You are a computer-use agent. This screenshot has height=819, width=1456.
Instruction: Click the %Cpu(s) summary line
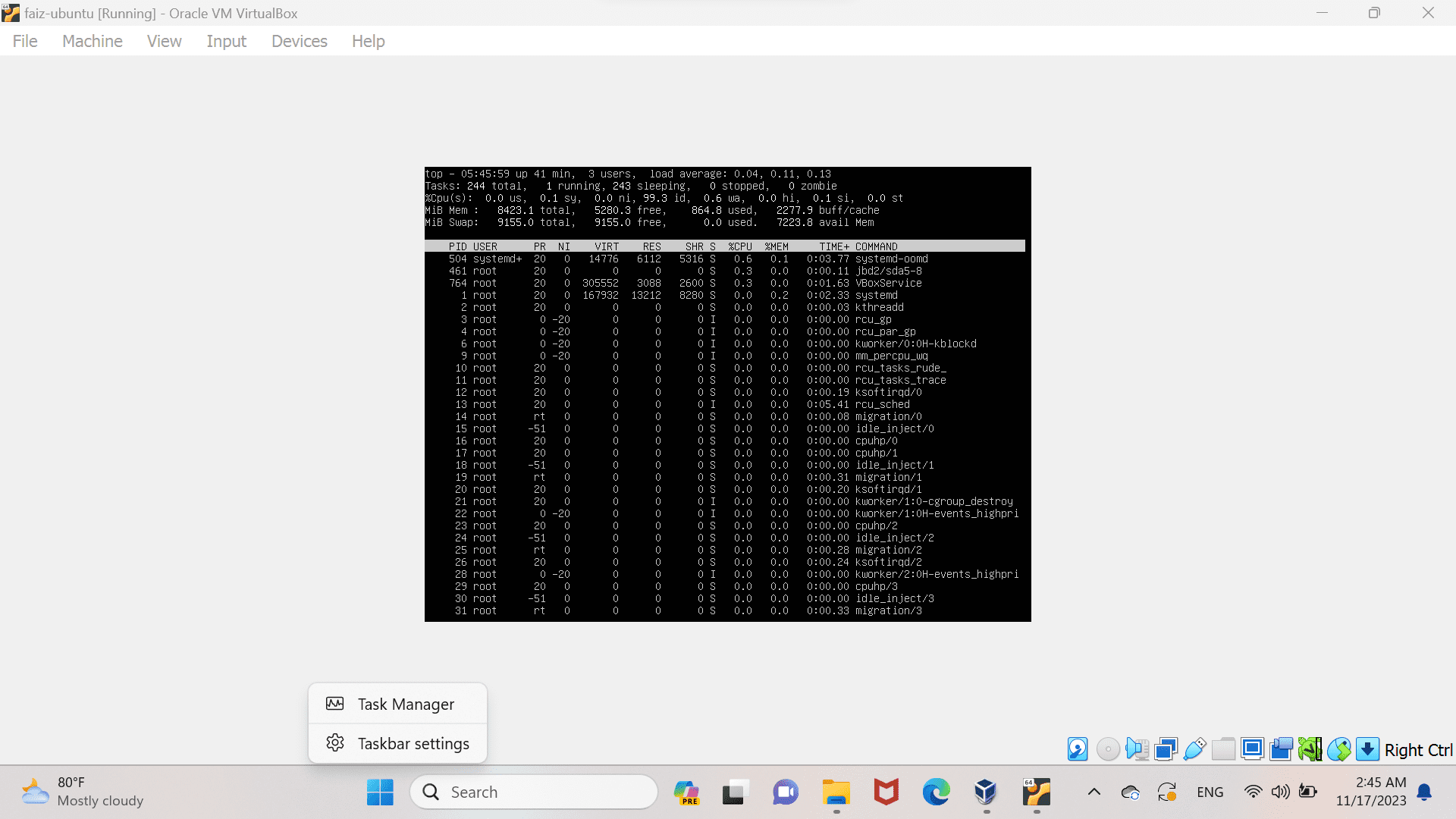664,198
